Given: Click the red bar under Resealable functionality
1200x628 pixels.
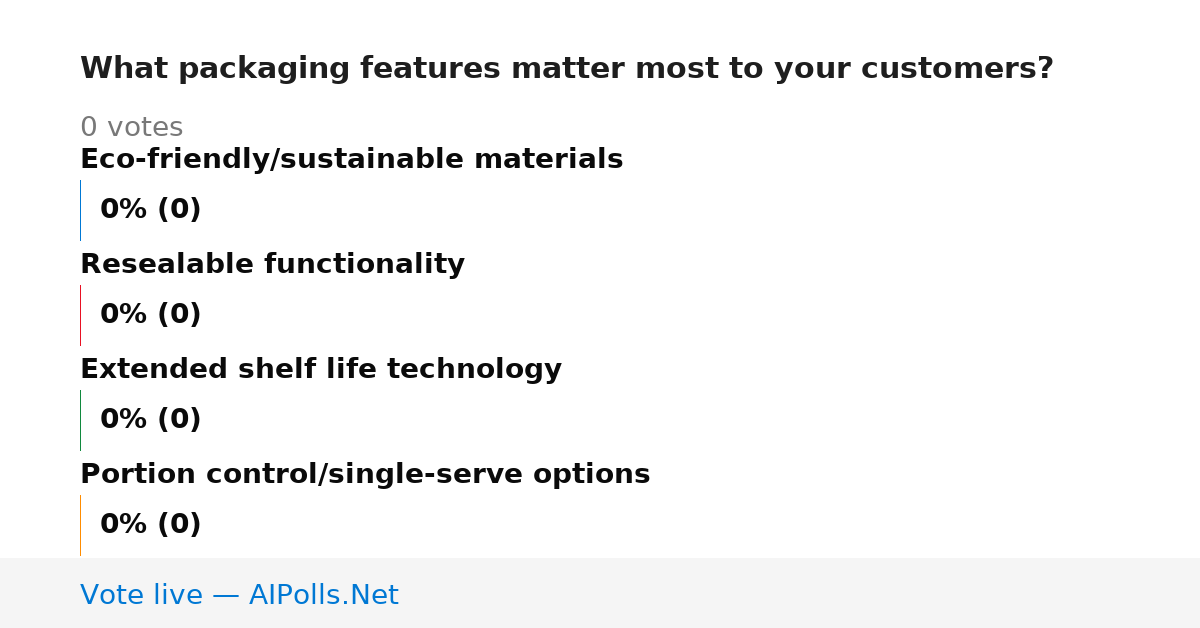Looking at the screenshot, I should (x=80, y=315).
